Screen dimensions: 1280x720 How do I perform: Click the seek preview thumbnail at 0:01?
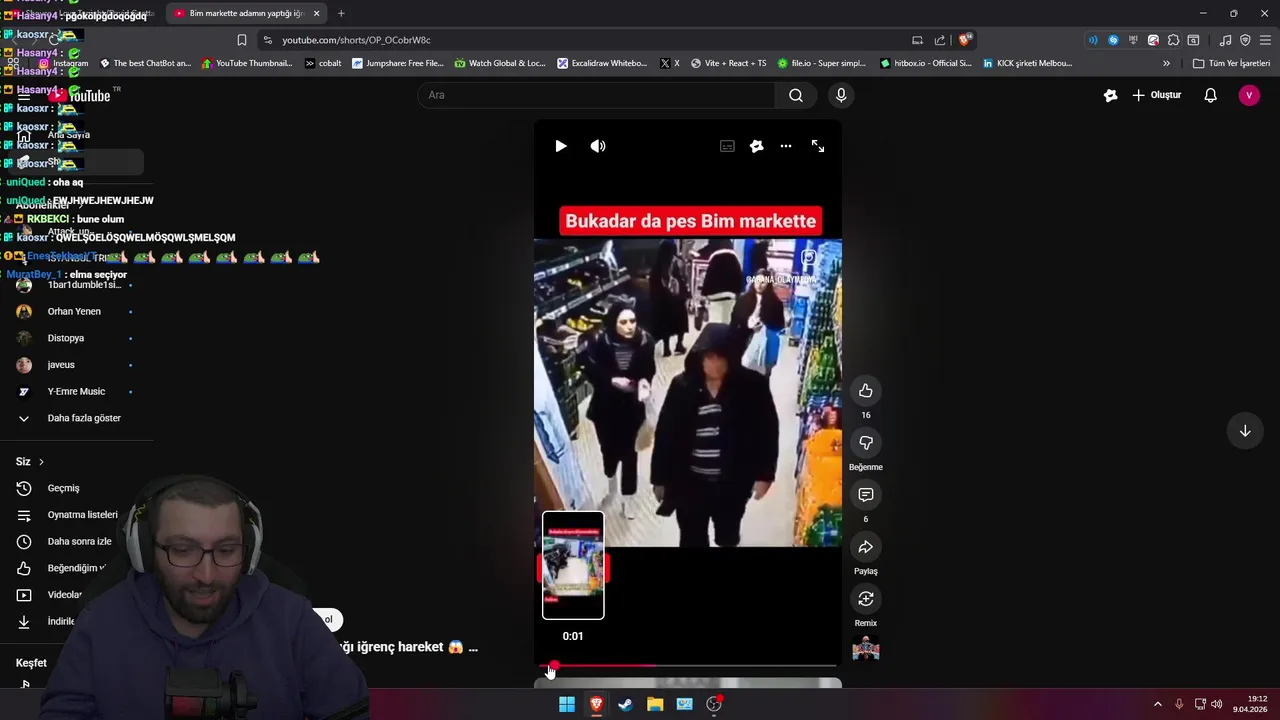573,566
